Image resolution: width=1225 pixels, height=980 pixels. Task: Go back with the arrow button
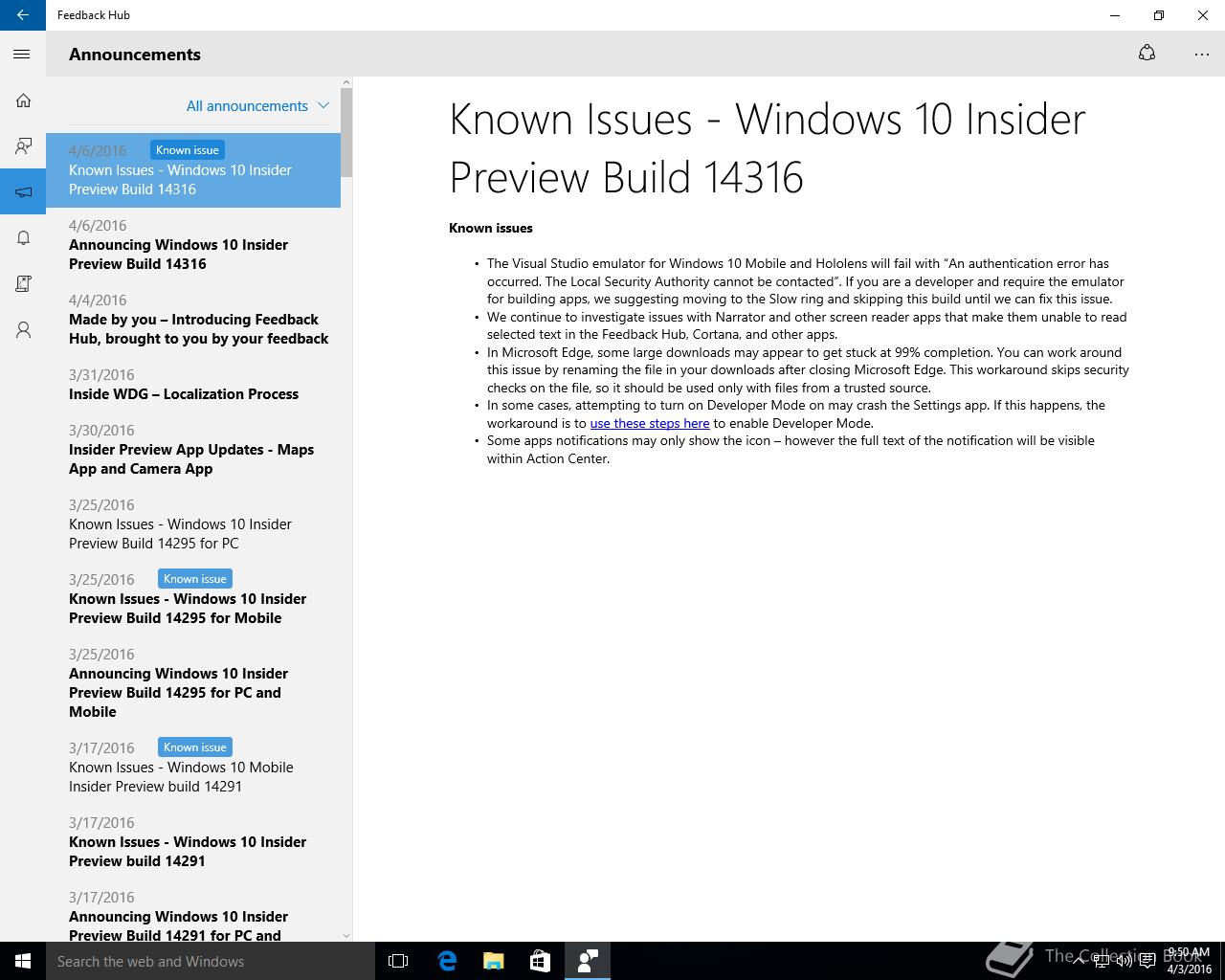[x=23, y=15]
